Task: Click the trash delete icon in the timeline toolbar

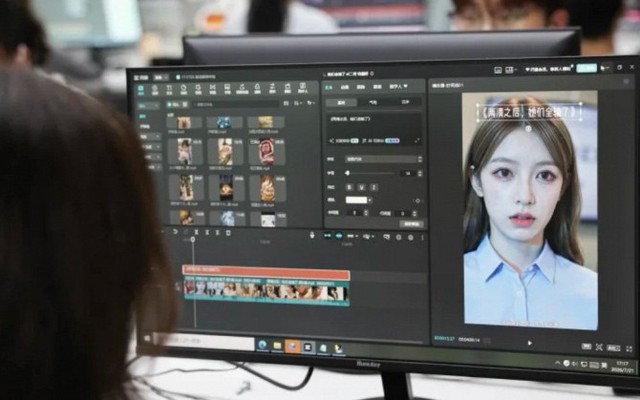Action: click(x=228, y=233)
